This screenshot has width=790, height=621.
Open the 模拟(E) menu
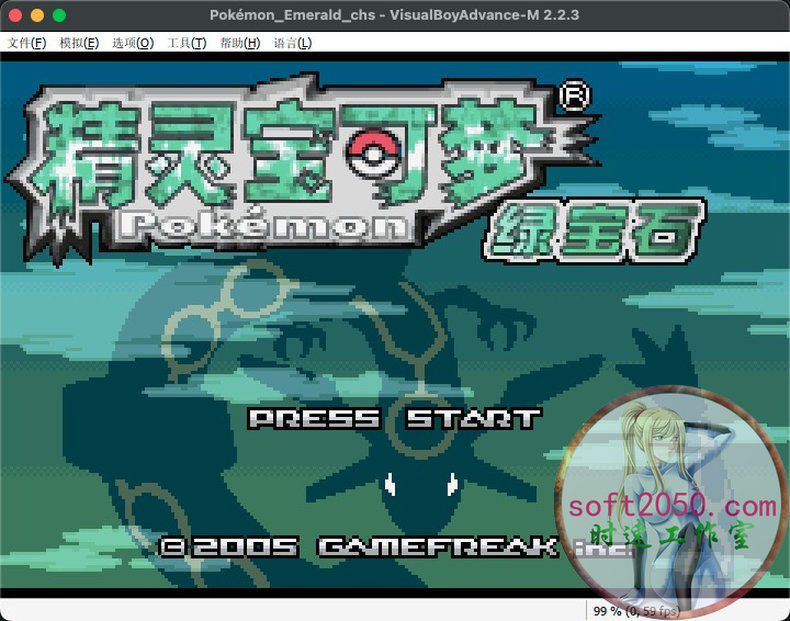pyautogui.click(x=79, y=43)
